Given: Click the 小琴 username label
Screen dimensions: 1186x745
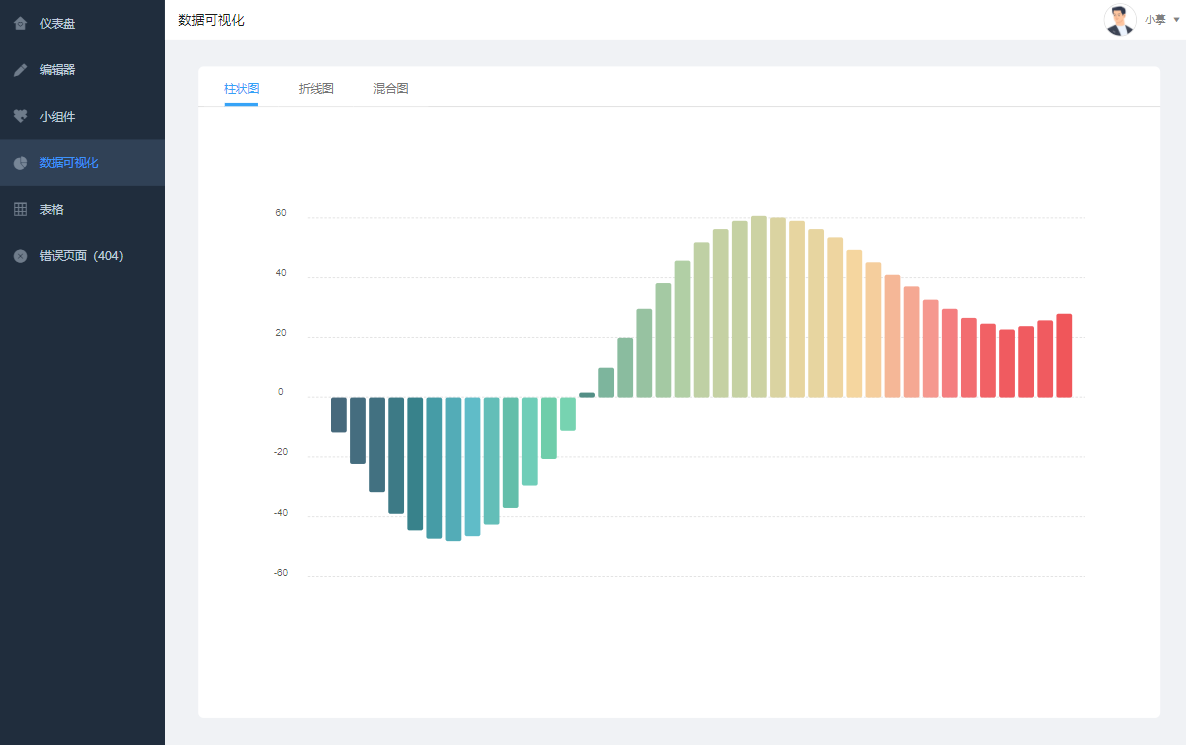Looking at the screenshot, I should click(x=1155, y=20).
